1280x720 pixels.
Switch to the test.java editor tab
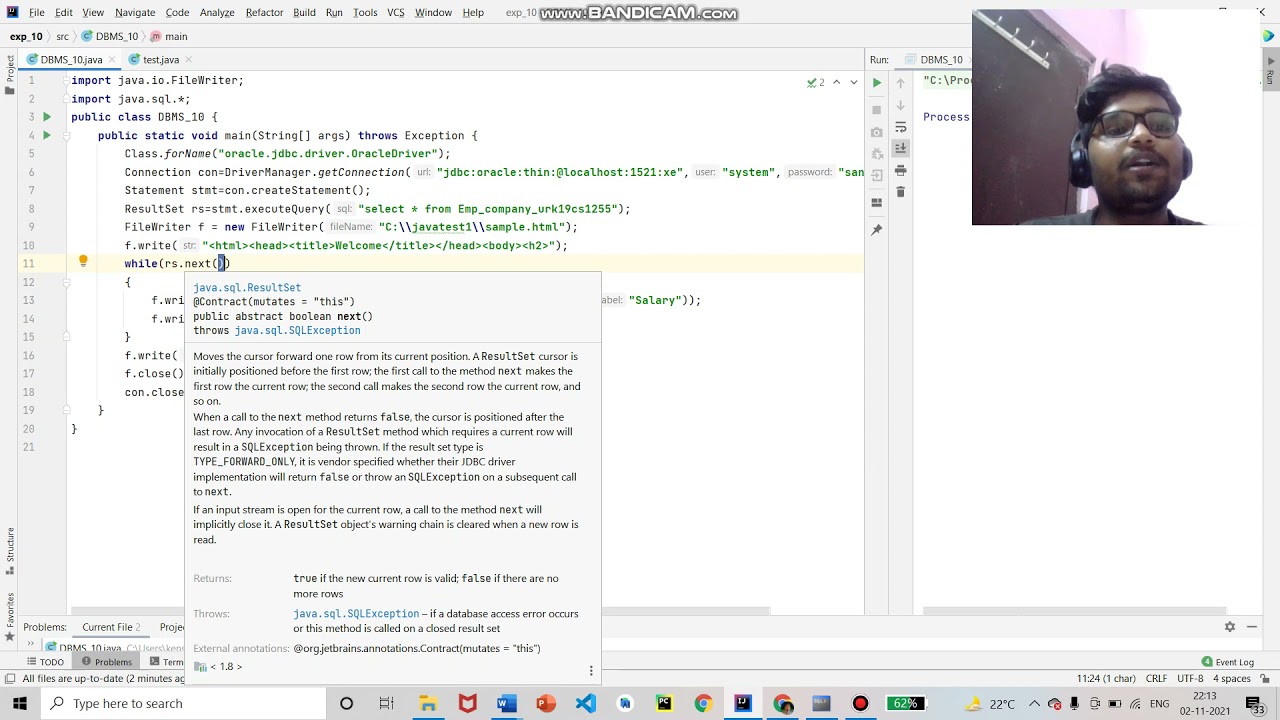click(160, 60)
